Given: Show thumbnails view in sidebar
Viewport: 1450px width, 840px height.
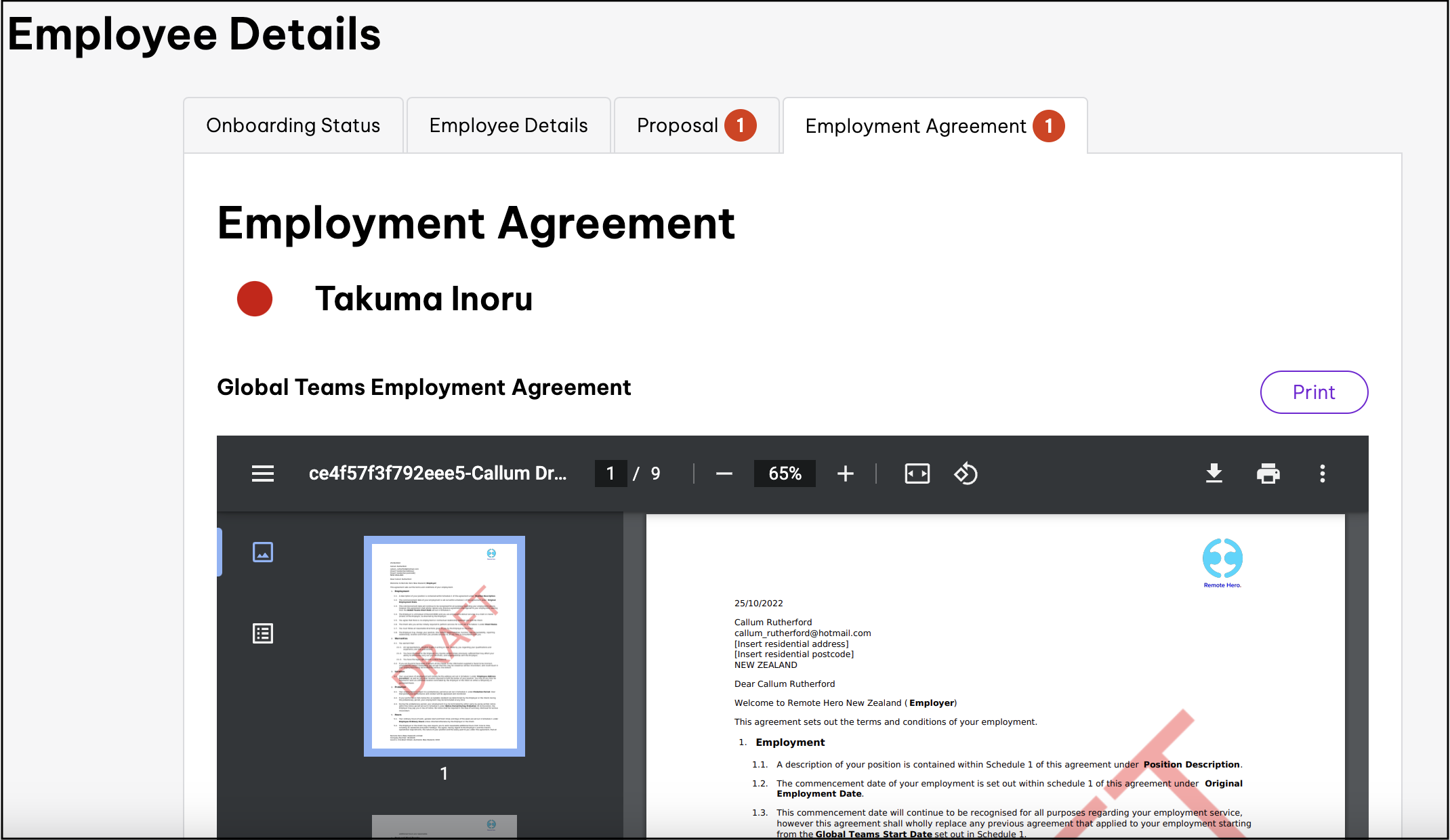Looking at the screenshot, I should [x=263, y=552].
